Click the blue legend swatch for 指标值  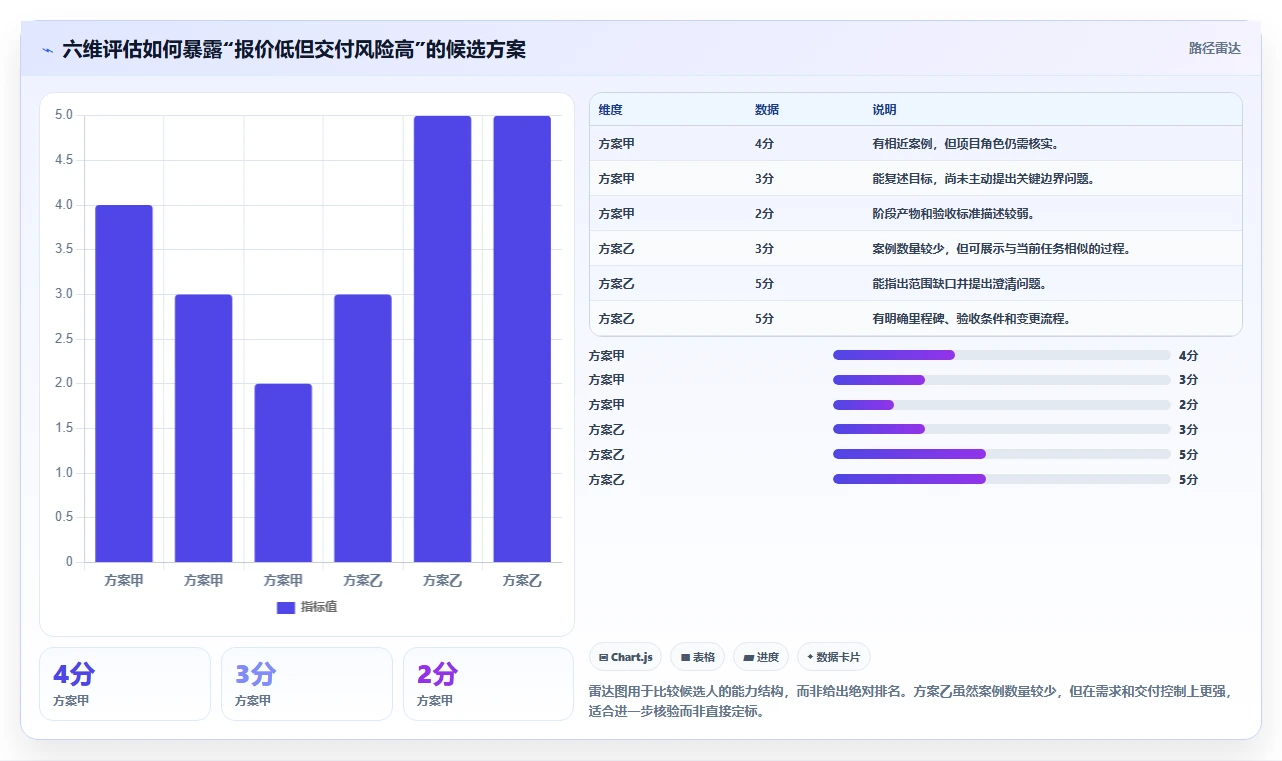tap(286, 608)
